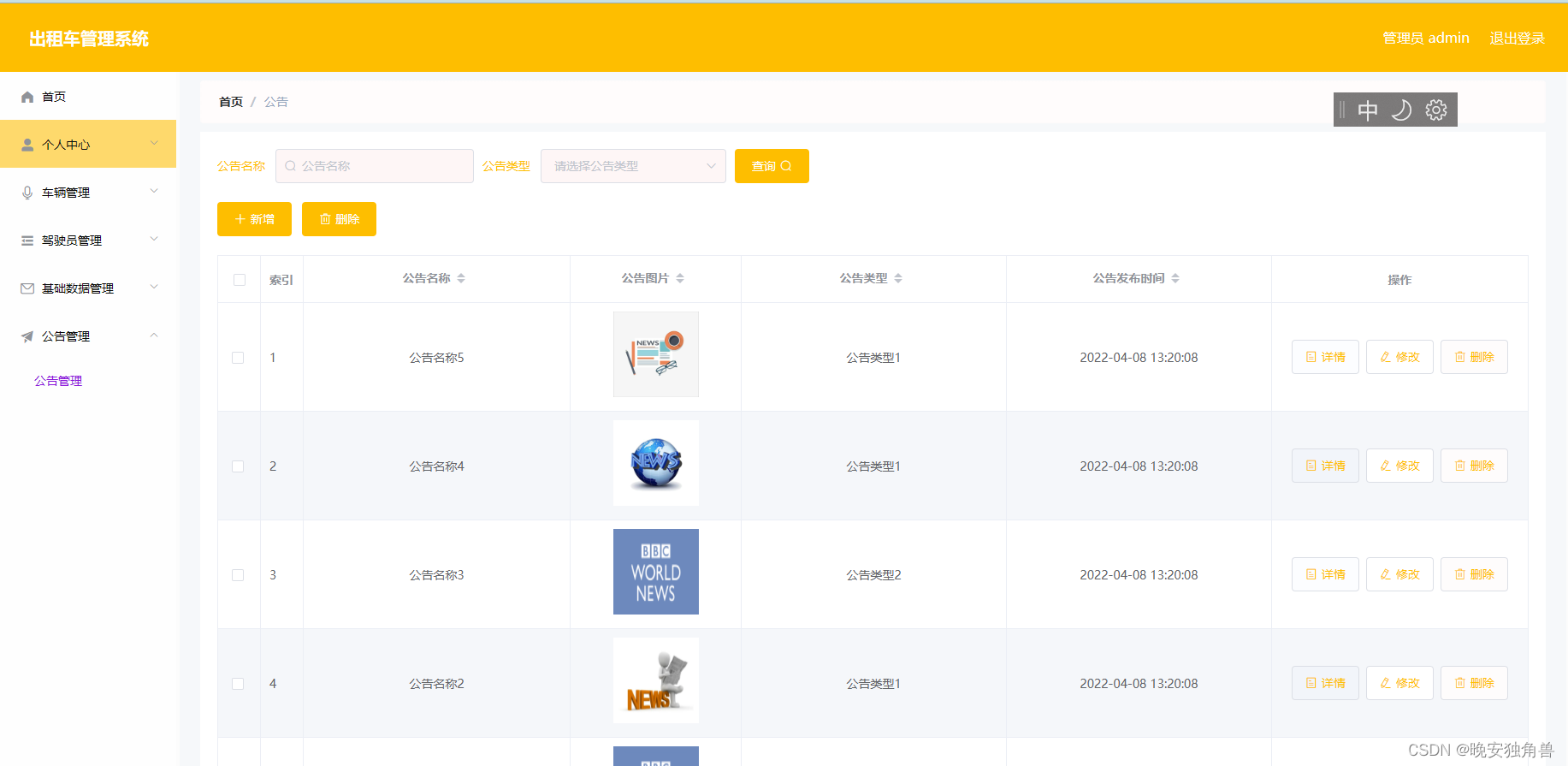Click the person icon beside 个人中心
The image size is (1568, 766).
pyautogui.click(x=27, y=145)
